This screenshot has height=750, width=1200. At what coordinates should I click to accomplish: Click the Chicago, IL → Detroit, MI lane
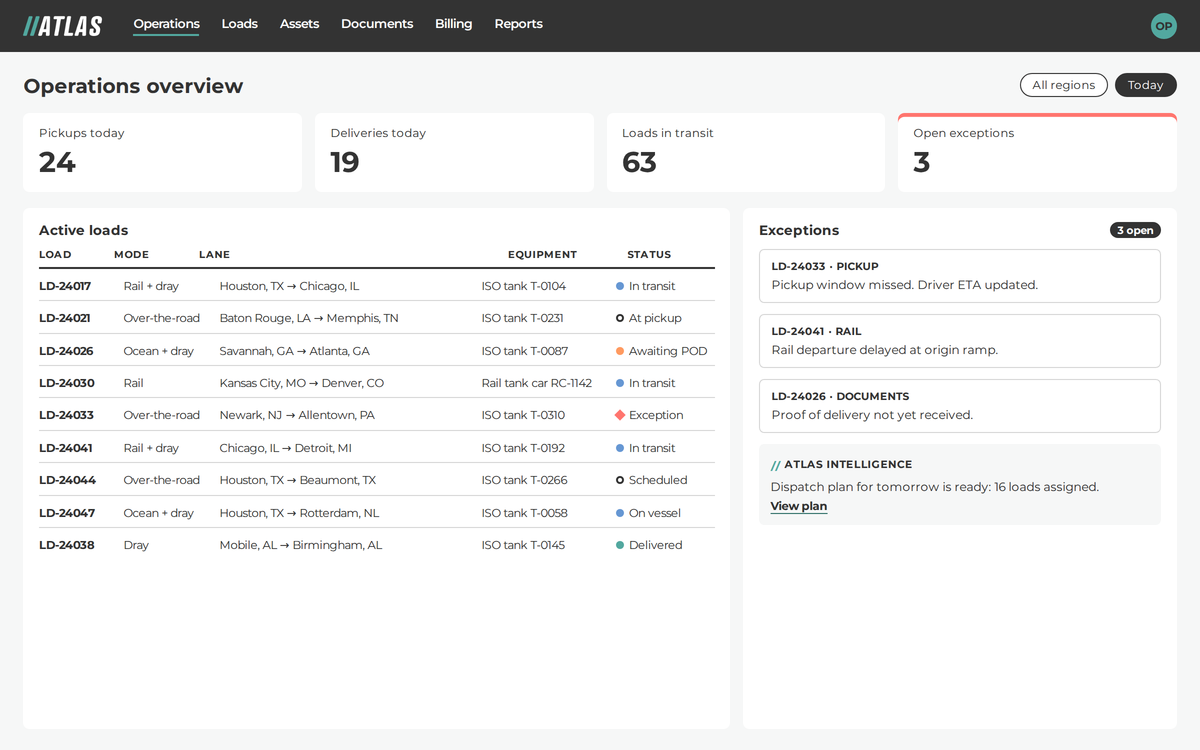pyautogui.click(x=285, y=448)
